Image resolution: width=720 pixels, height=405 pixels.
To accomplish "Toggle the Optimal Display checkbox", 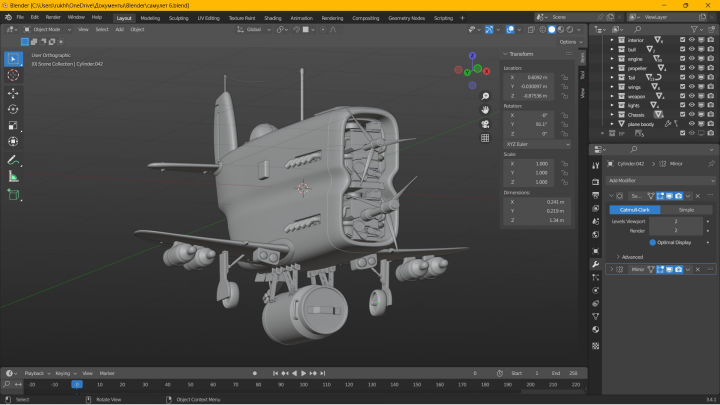I will click(652, 242).
